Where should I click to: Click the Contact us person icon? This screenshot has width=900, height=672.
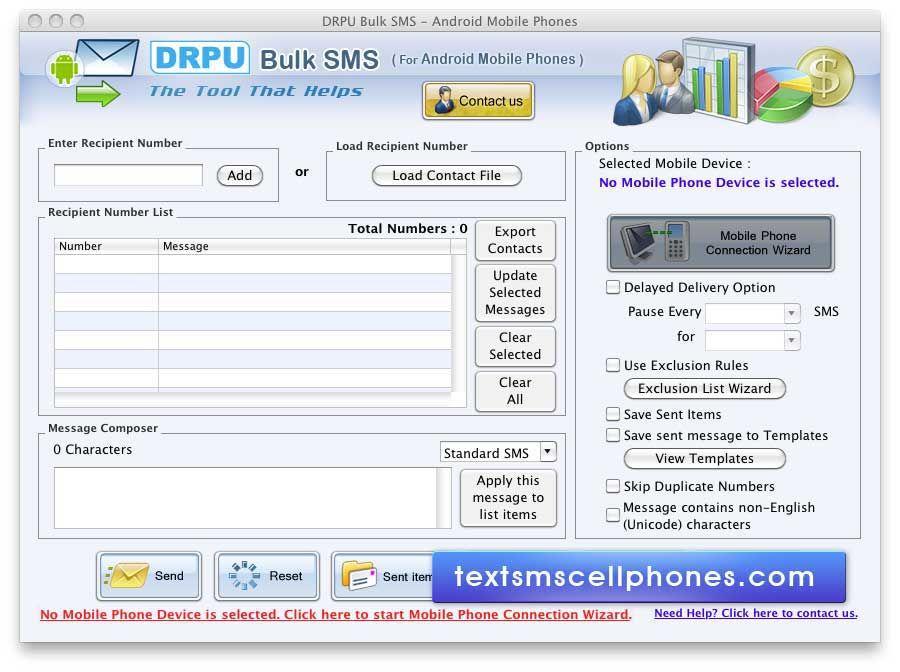click(444, 100)
